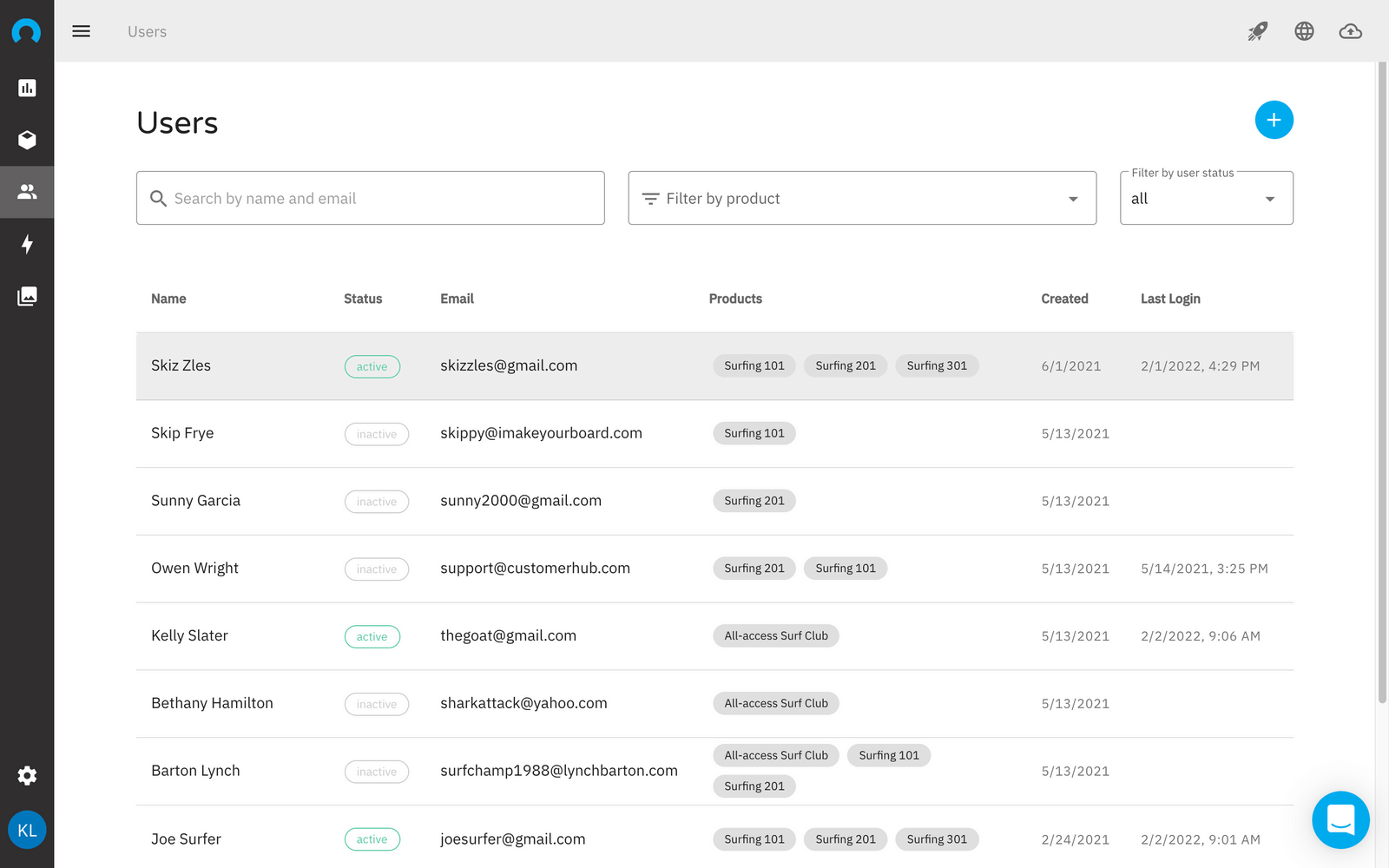Open the analytics dashboard sidebar icon
Image resolution: width=1389 pixels, height=868 pixels.
coord(27,88)
